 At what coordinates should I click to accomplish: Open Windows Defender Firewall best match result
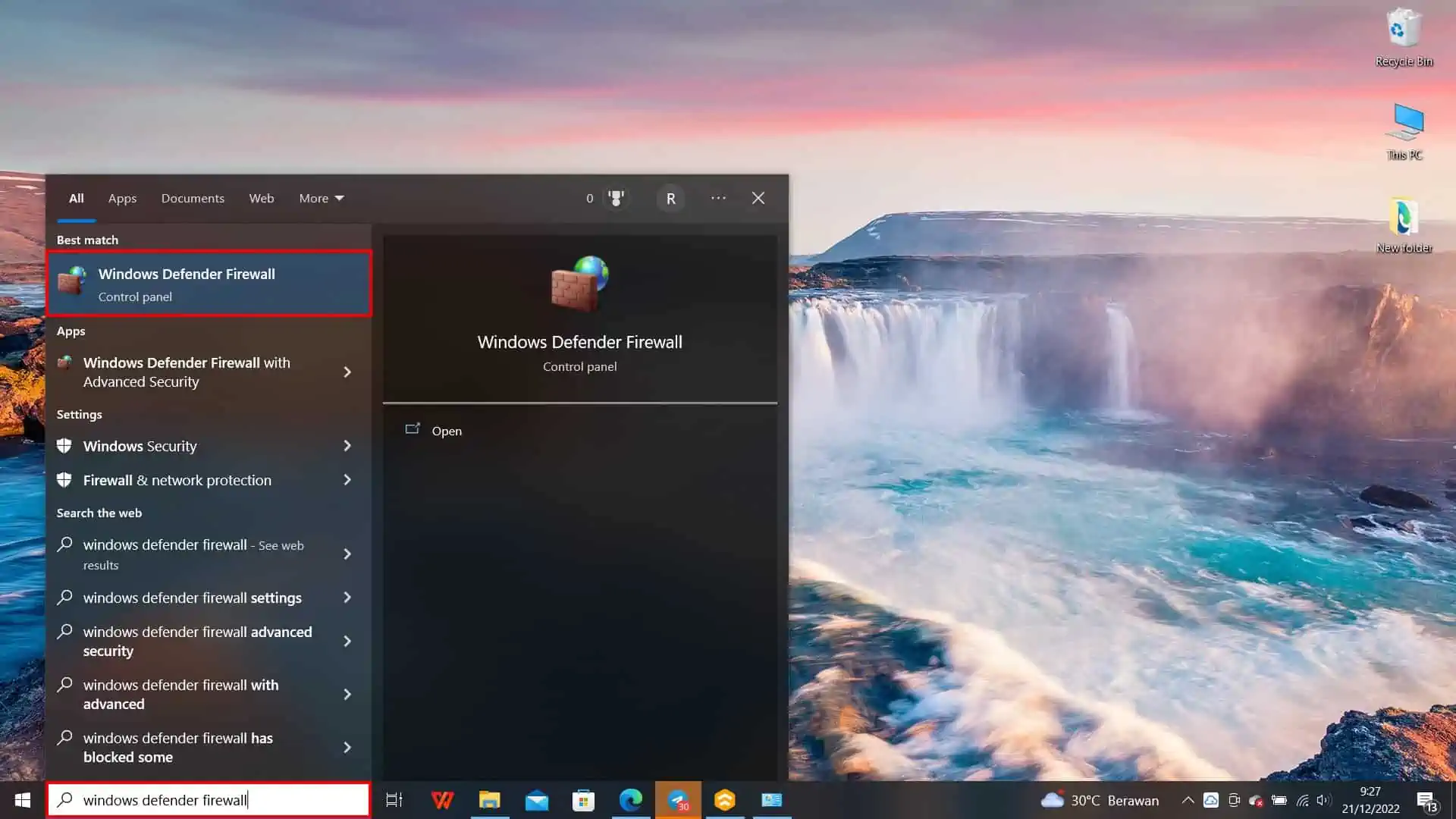click(209, 284)
